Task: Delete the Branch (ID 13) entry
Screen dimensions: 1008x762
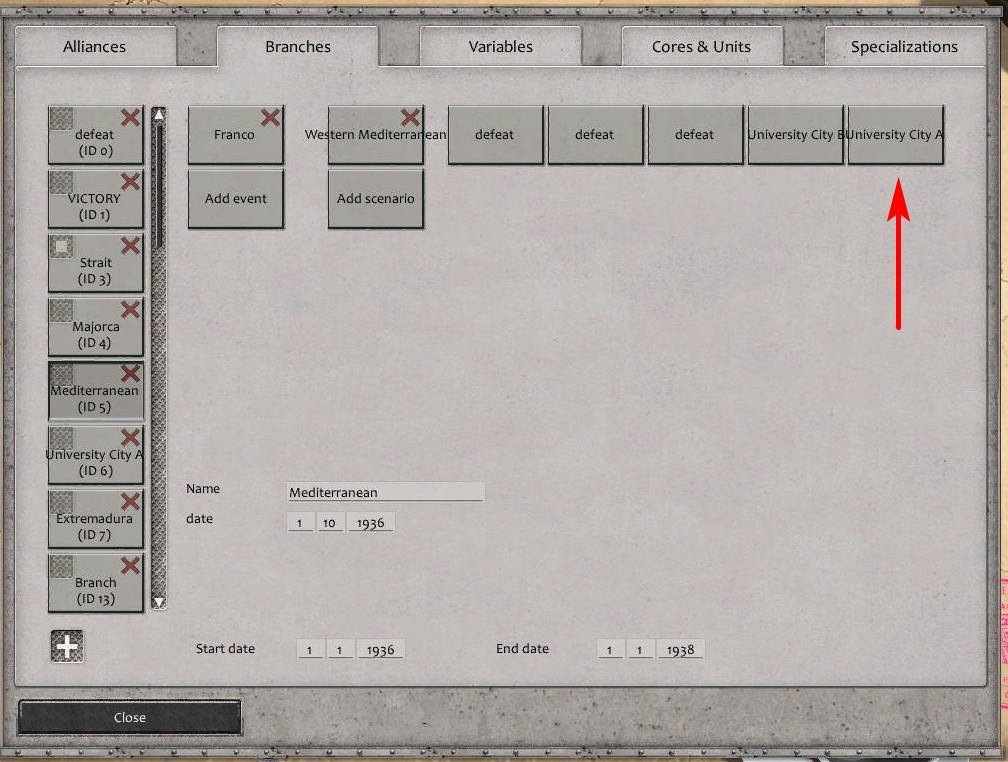Action: [x=130, y=565]
